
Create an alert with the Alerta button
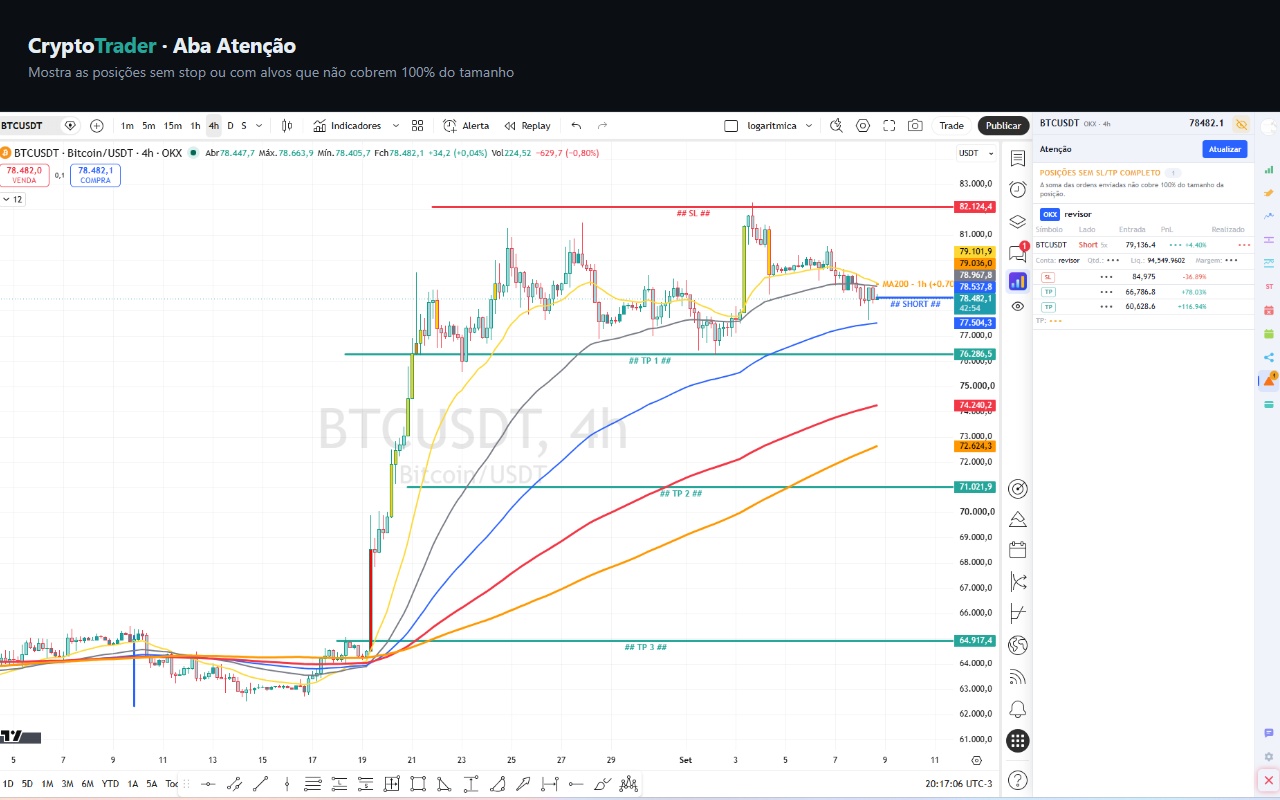tap(467, 126)
